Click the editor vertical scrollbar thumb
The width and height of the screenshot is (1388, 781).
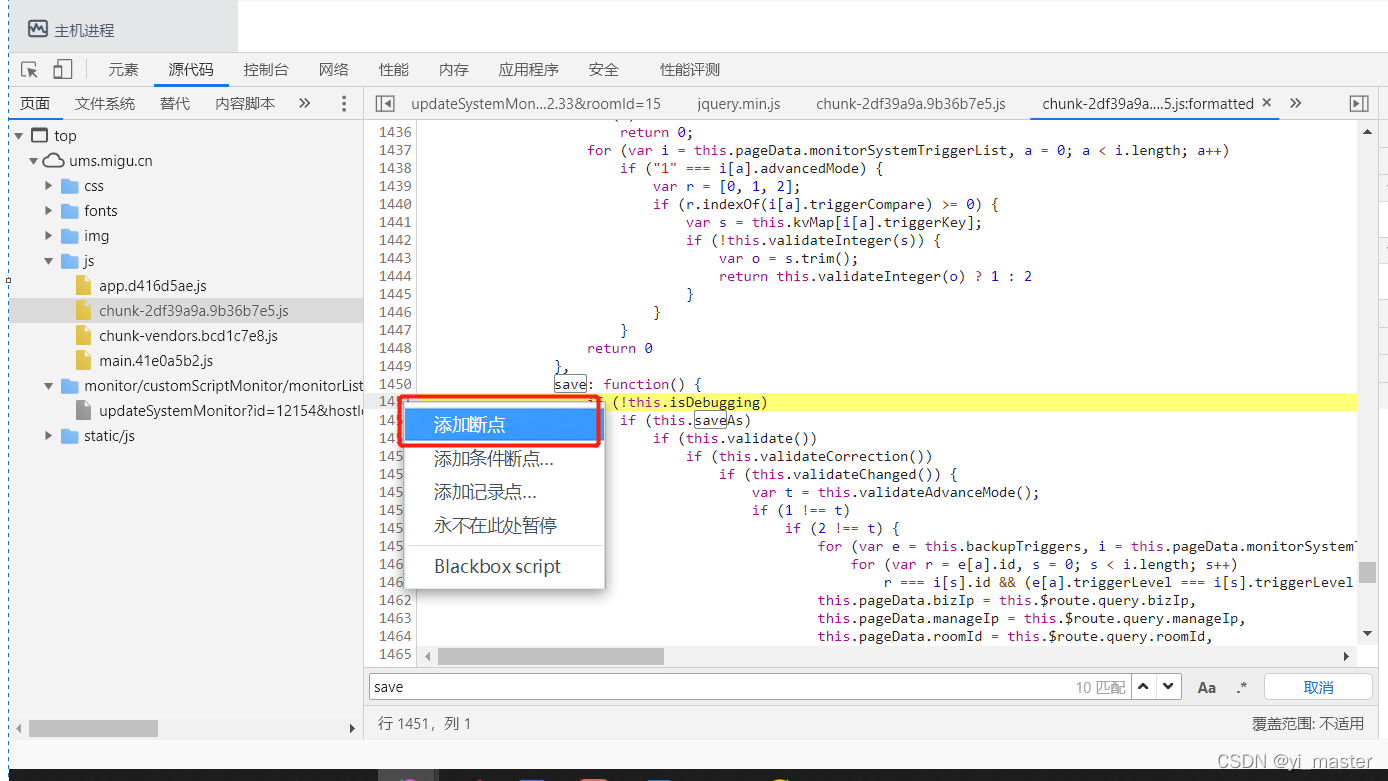tap(1367, 572)
